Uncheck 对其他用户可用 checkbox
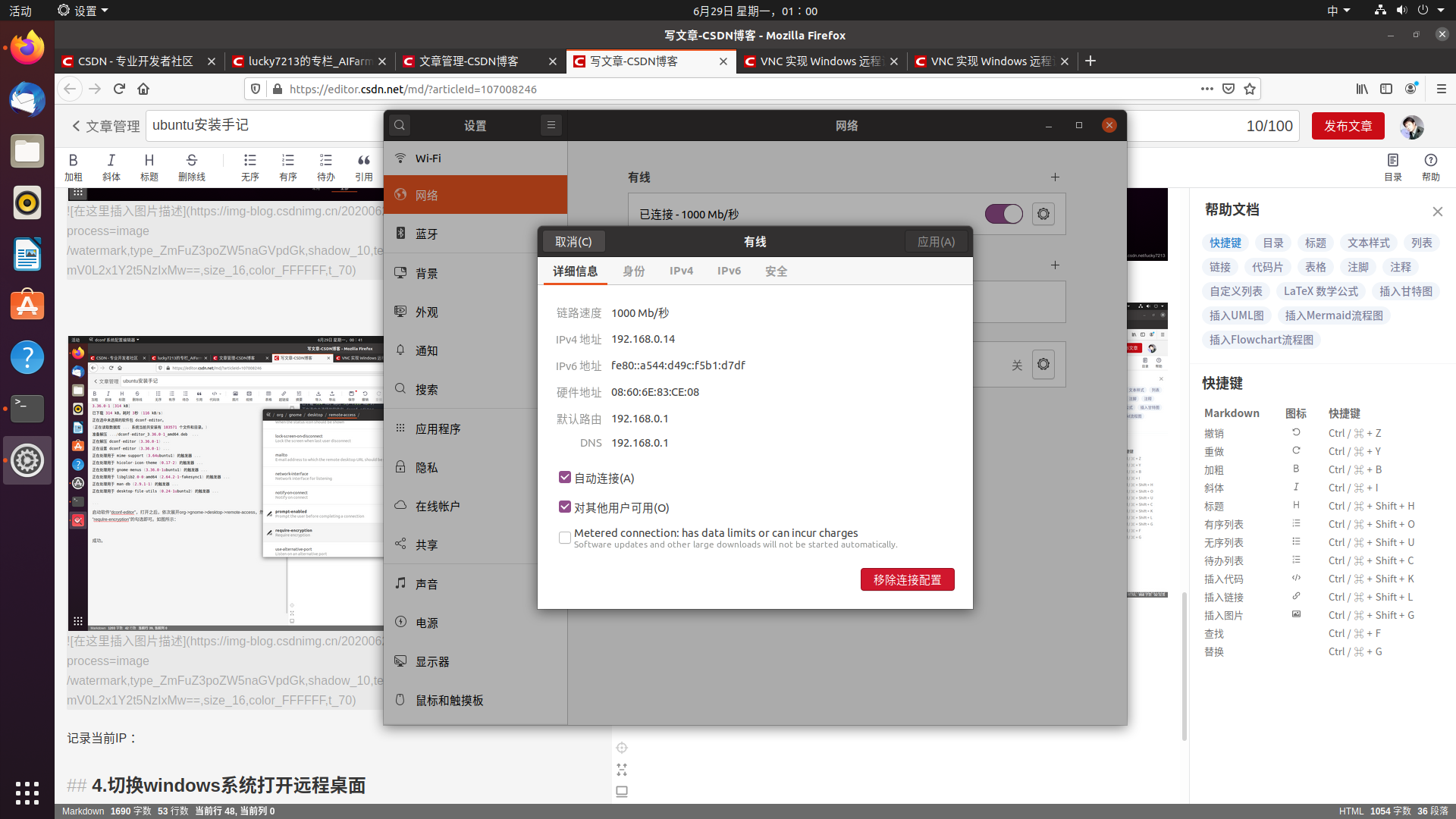Screen dimensions: 1456x819 tap(565, 507)
